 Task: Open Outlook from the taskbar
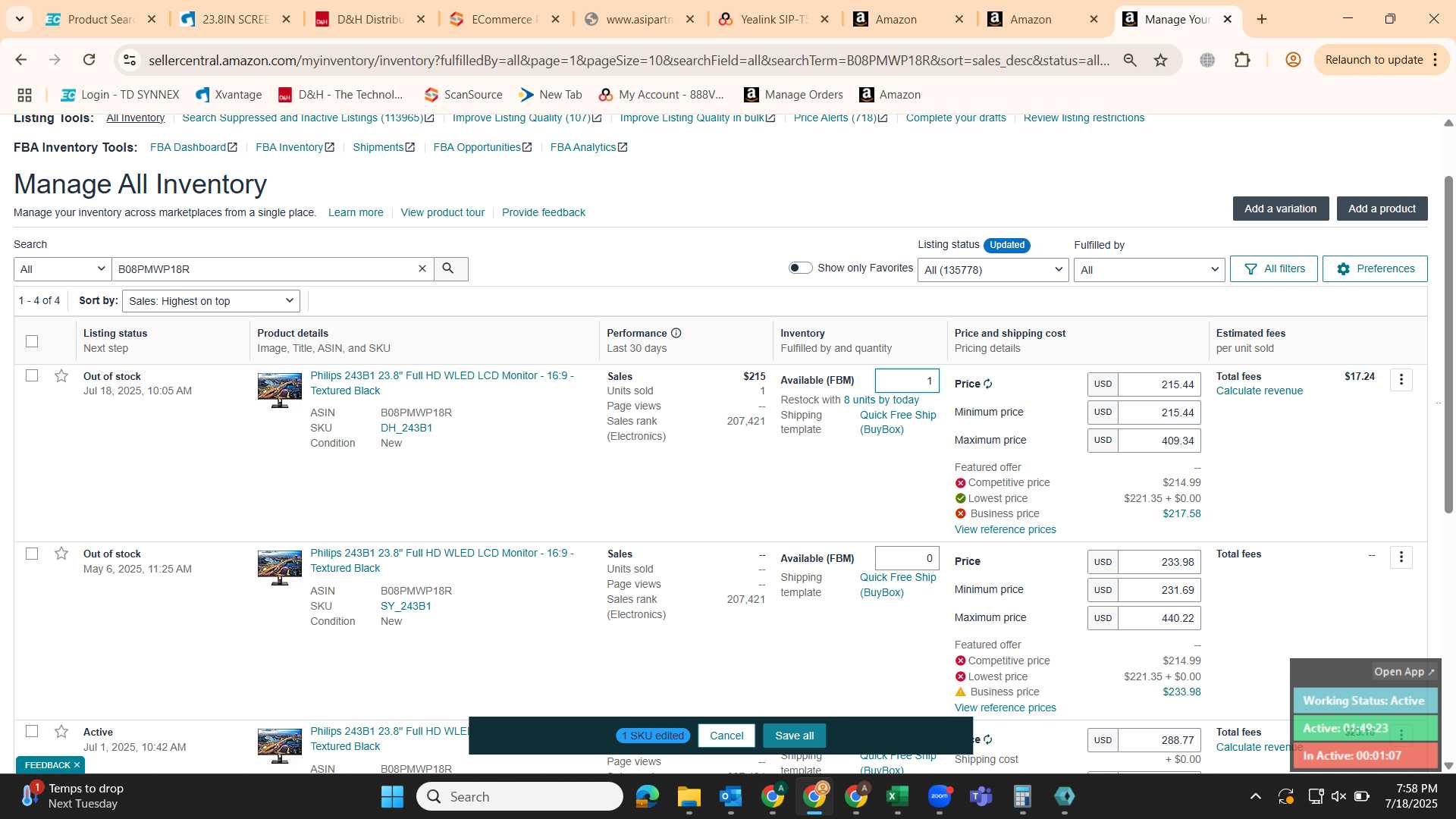(x=730, y=796)
